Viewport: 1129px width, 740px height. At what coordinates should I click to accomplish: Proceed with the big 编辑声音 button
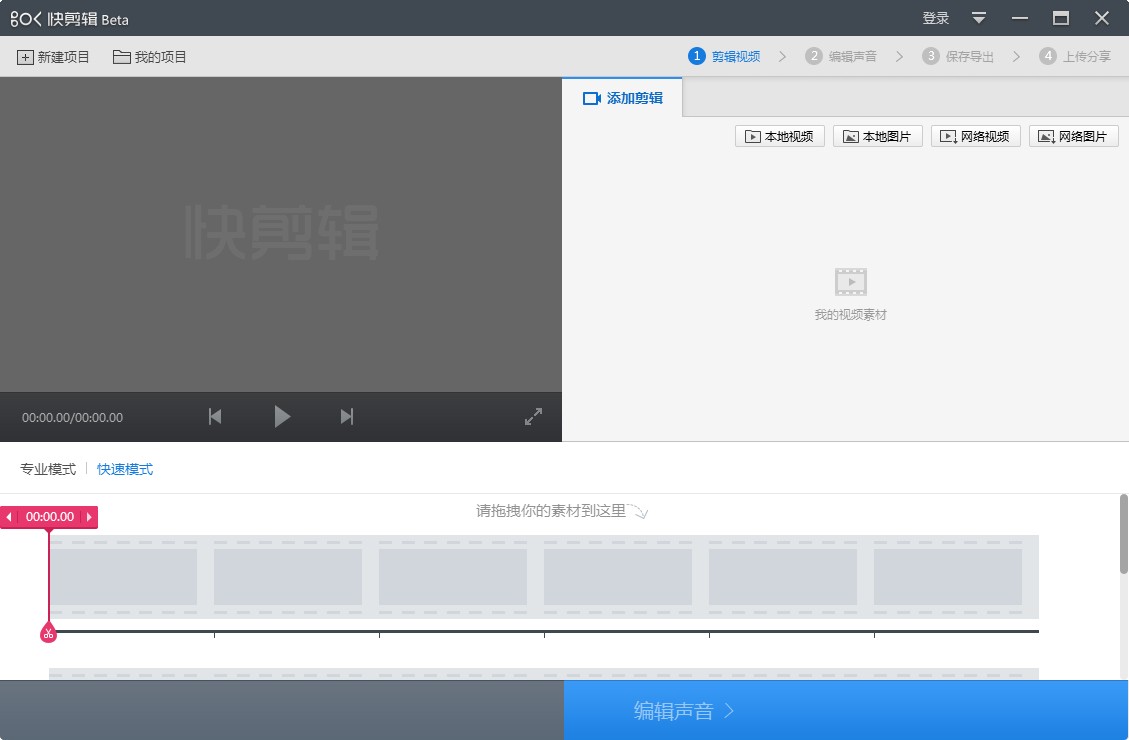846,710
